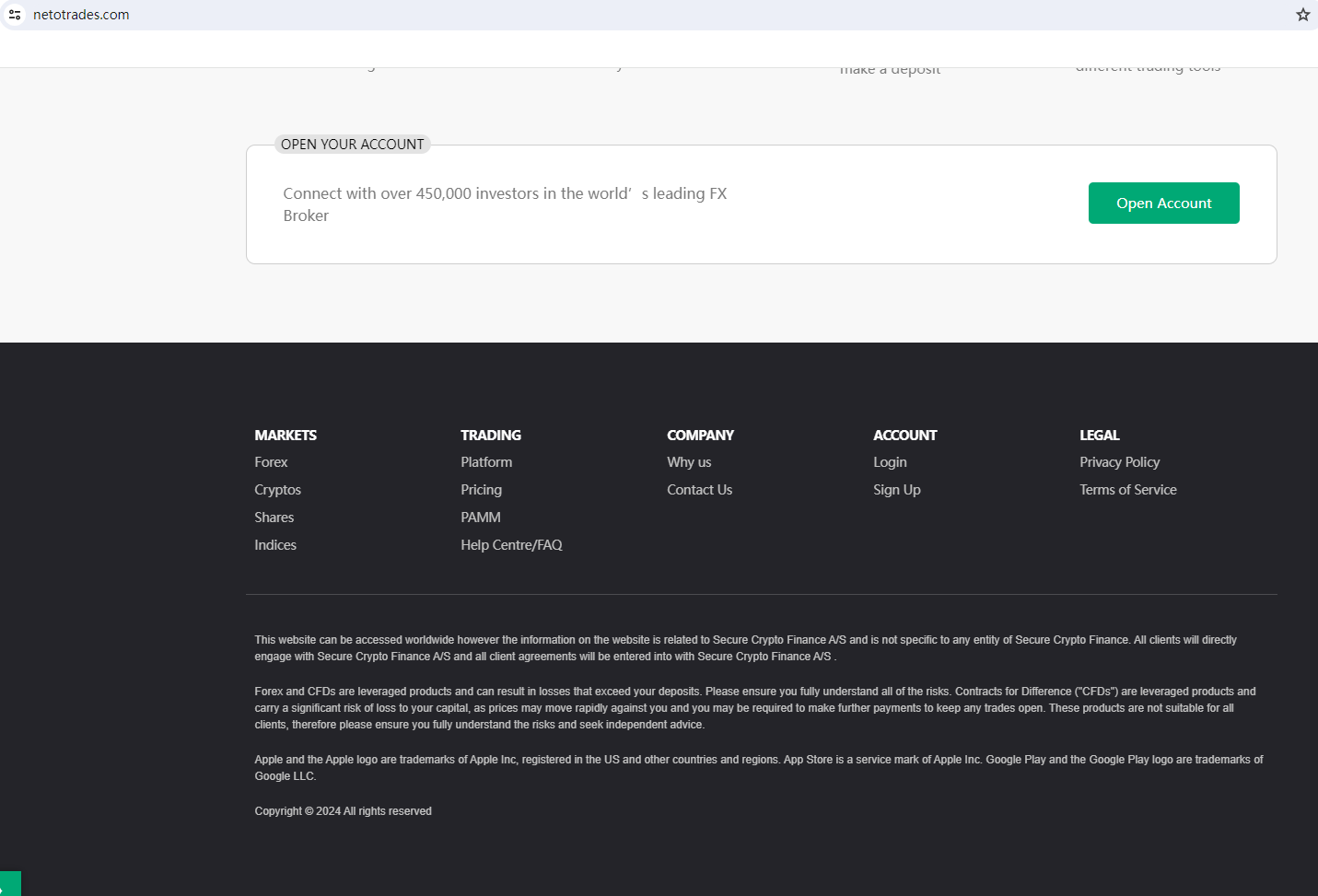
Task: Open the Privacy Policy
Action: click(1119, 462)
